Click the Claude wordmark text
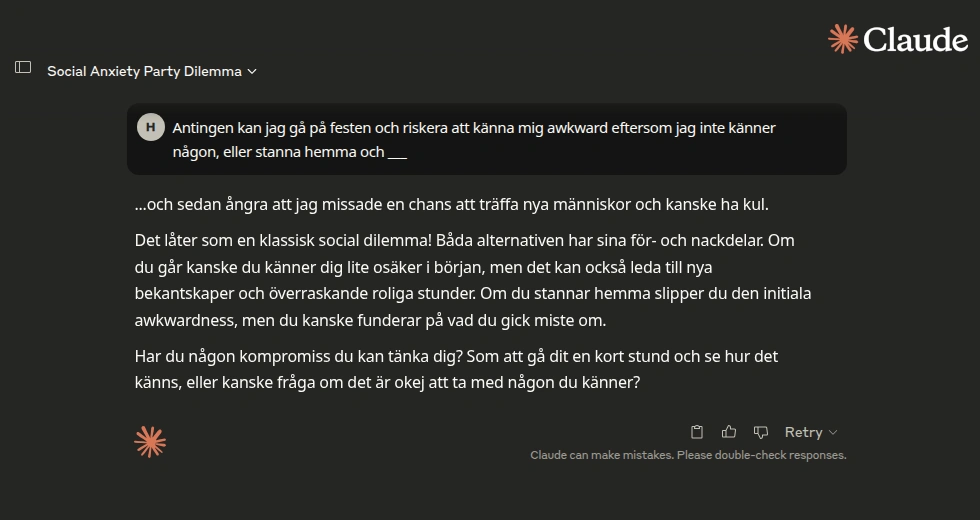Screen dimensions: 980x520 point(916,40)
